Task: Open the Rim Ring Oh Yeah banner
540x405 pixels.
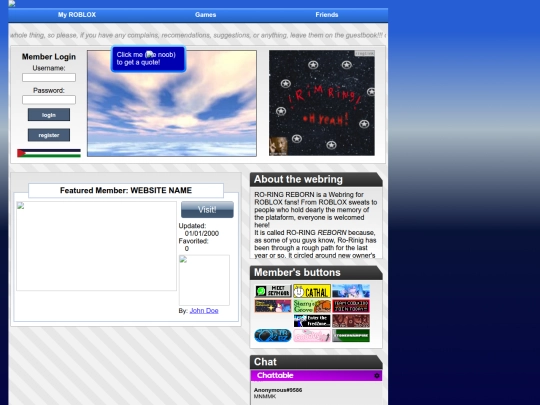Action: pos(322,103)
